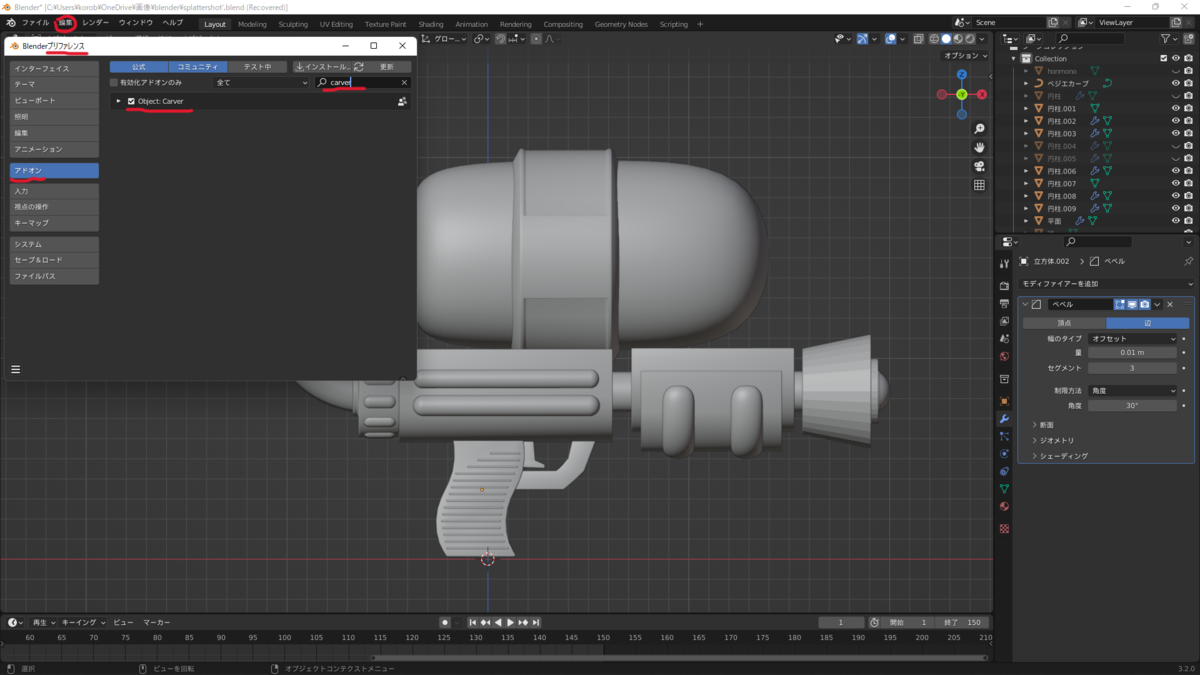Expand the Object: Carver addon details

tap(118, 102)
